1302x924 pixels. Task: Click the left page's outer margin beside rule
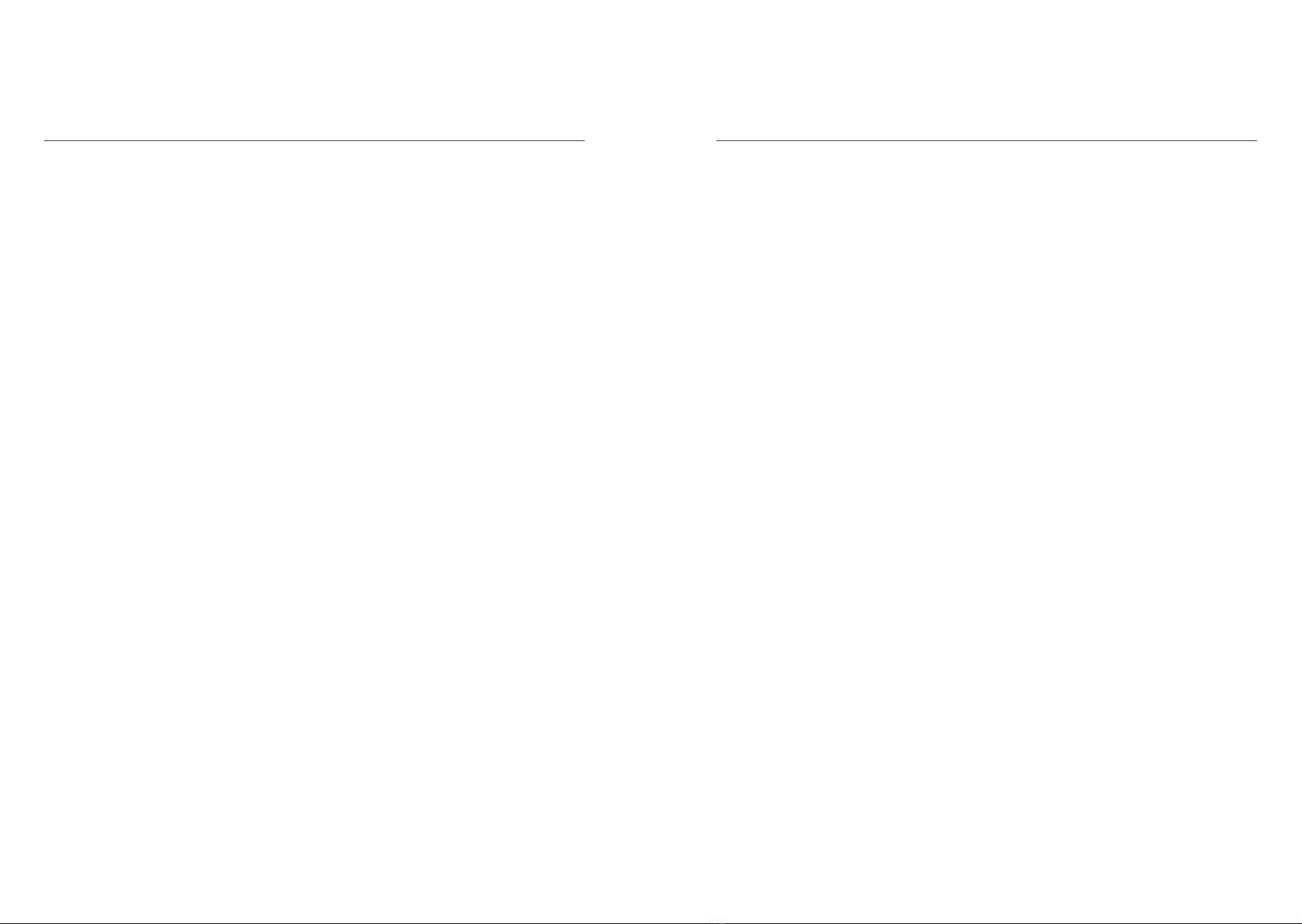22,140
